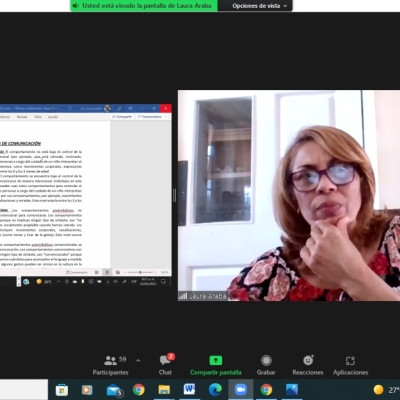This screenshot has height=400, width=400.
Task: Open the Mail app in taskbar
Action: click(x=114, y=389)
